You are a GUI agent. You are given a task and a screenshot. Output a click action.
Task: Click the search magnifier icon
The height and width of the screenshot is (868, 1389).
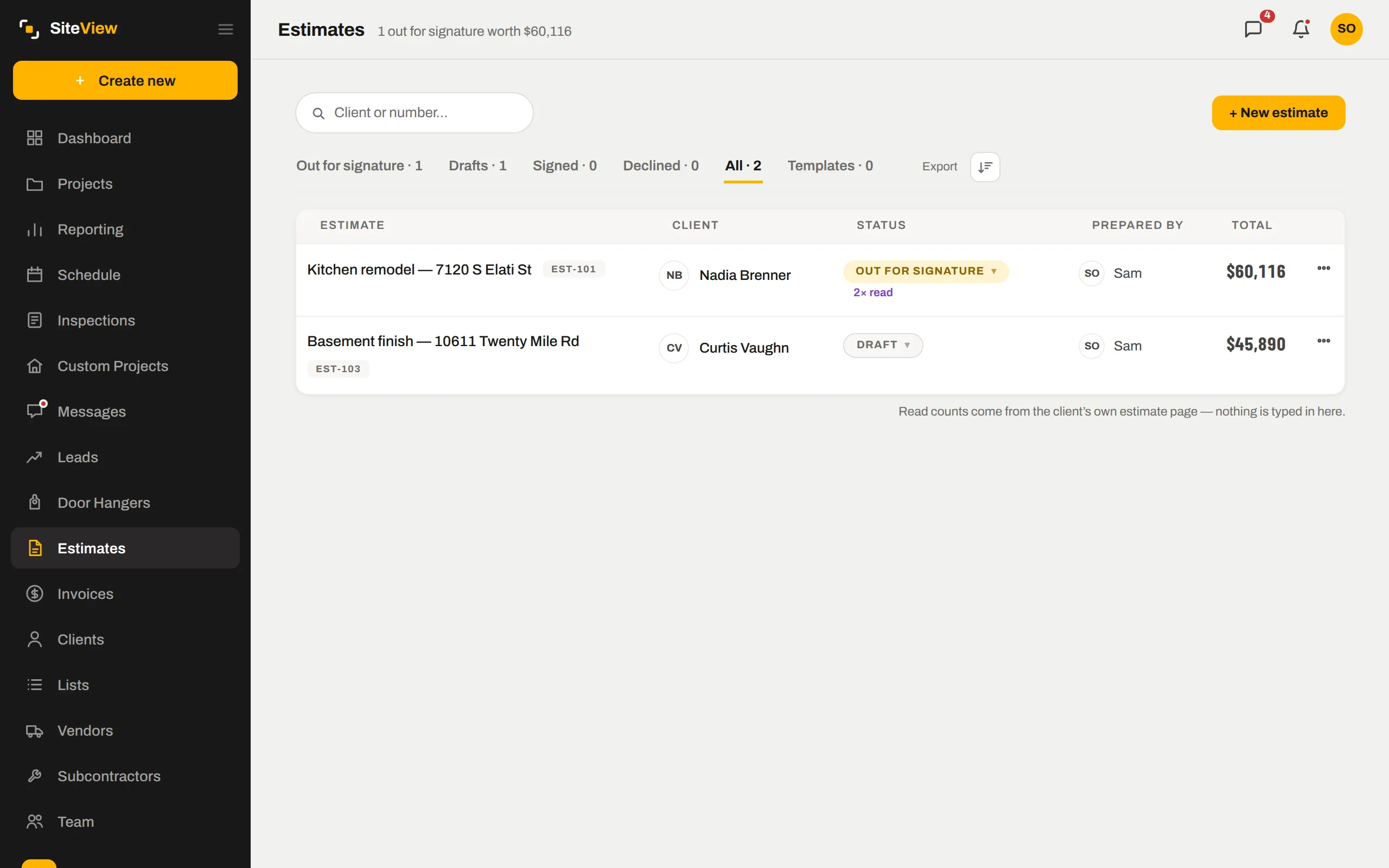pyautogui.click(x=318, y=113)
